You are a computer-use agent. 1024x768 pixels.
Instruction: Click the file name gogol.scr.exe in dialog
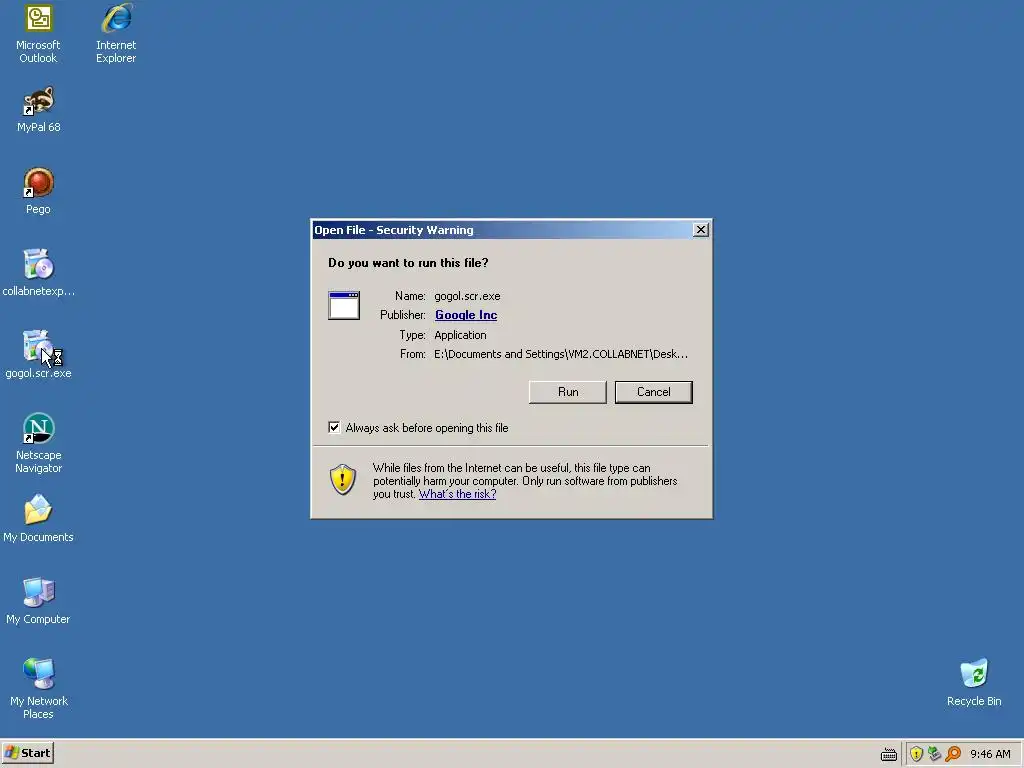click(x=467, y=296)
